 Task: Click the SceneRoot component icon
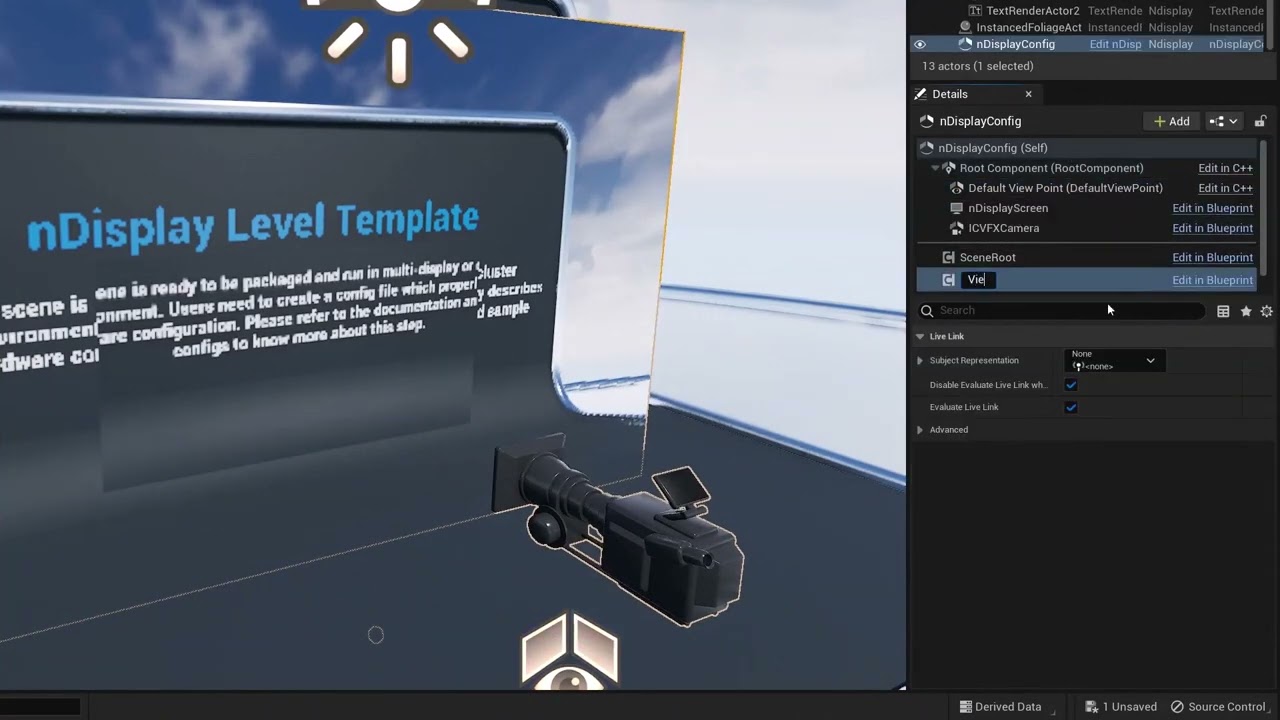(x=948, y=257)
